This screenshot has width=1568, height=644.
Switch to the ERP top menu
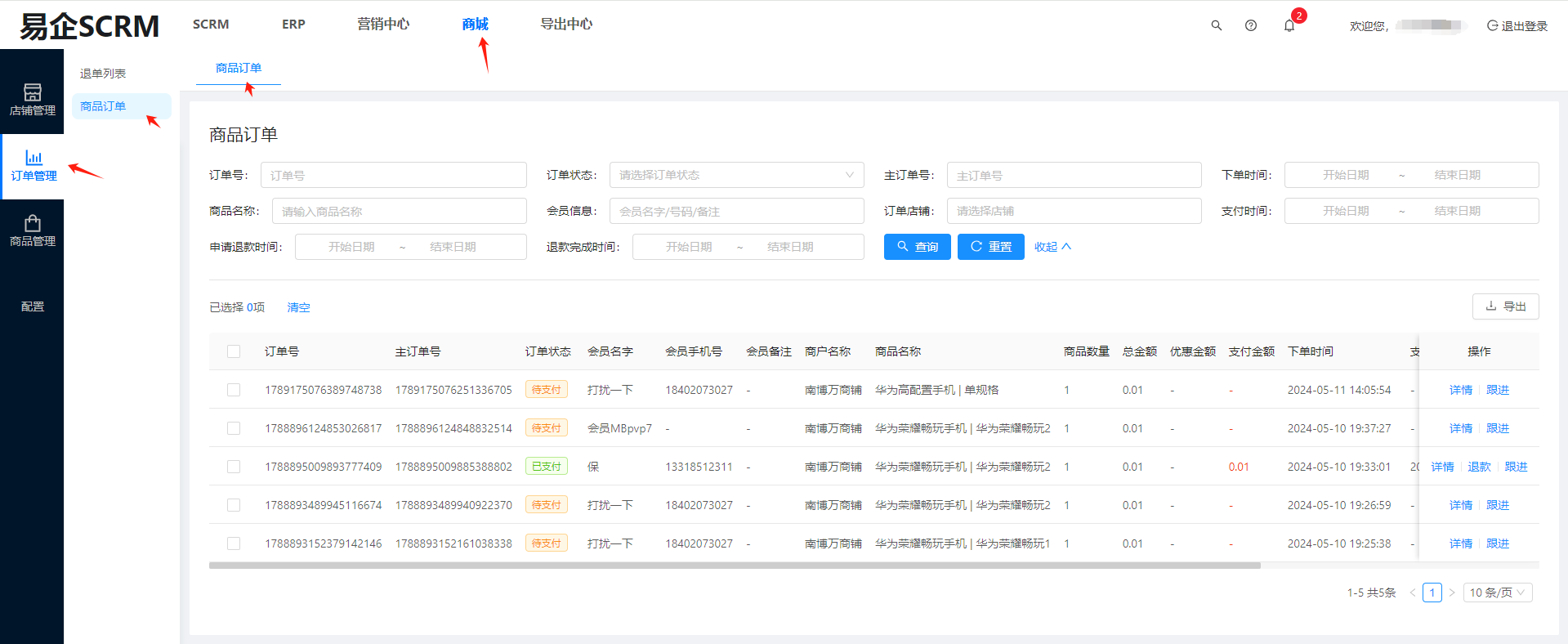click(293, 25)
